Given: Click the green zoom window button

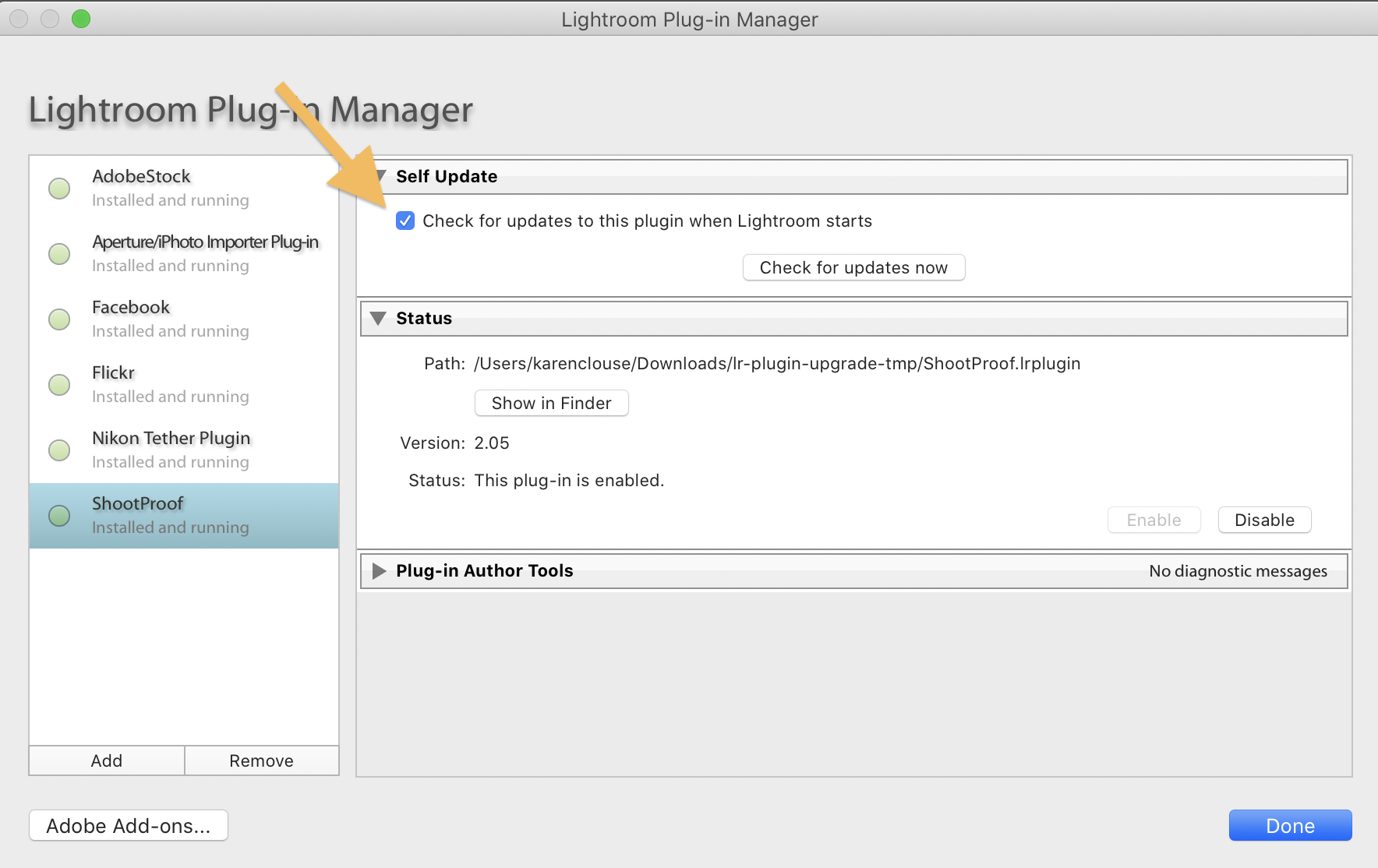Looking at the screenshot, I should pyautogui.click(x=81, y=19).
